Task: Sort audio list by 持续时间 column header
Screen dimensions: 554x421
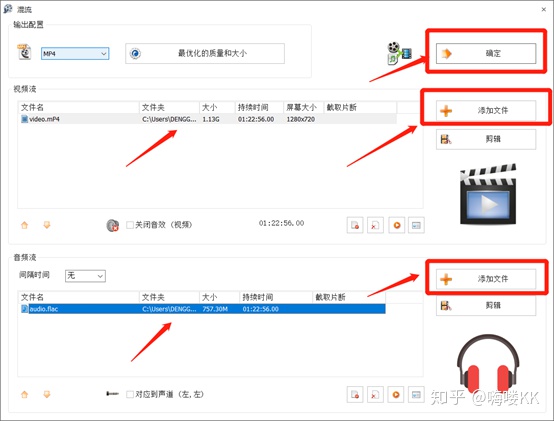Action: click(x=276, y=297)
